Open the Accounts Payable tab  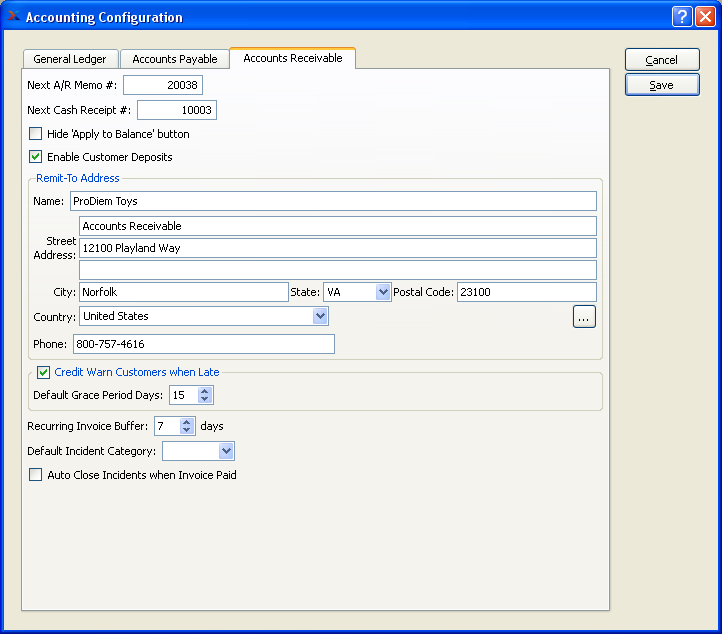pos(175,59)
